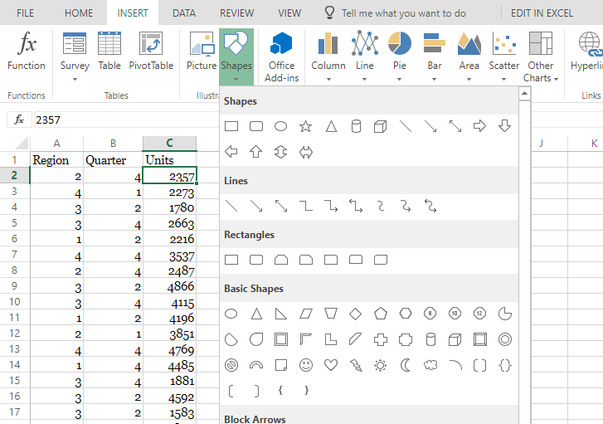Screen dimensions: 603x424
Task: Click the shapes gallery scroll-up arrow
Action: (525, 93)
